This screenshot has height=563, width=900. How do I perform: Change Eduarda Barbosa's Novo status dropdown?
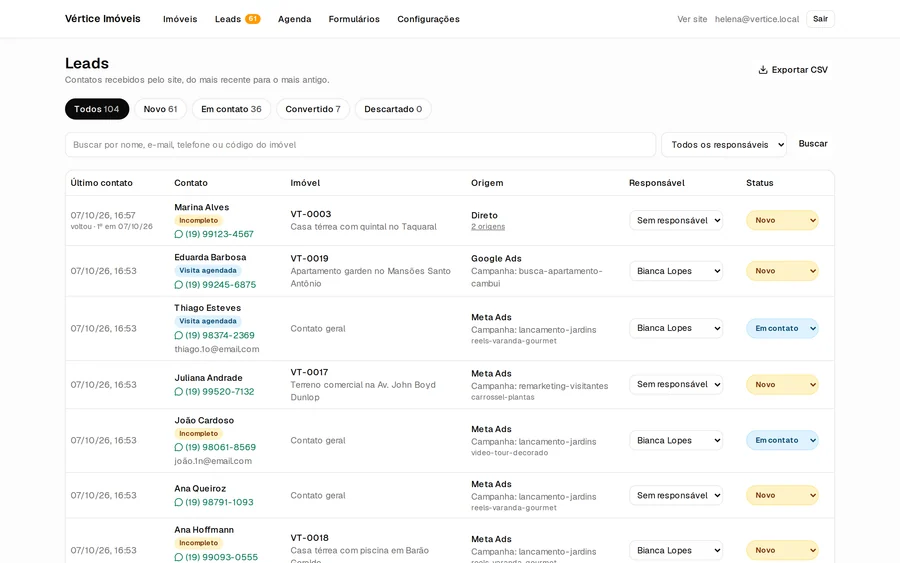click(x=782, y=271)
